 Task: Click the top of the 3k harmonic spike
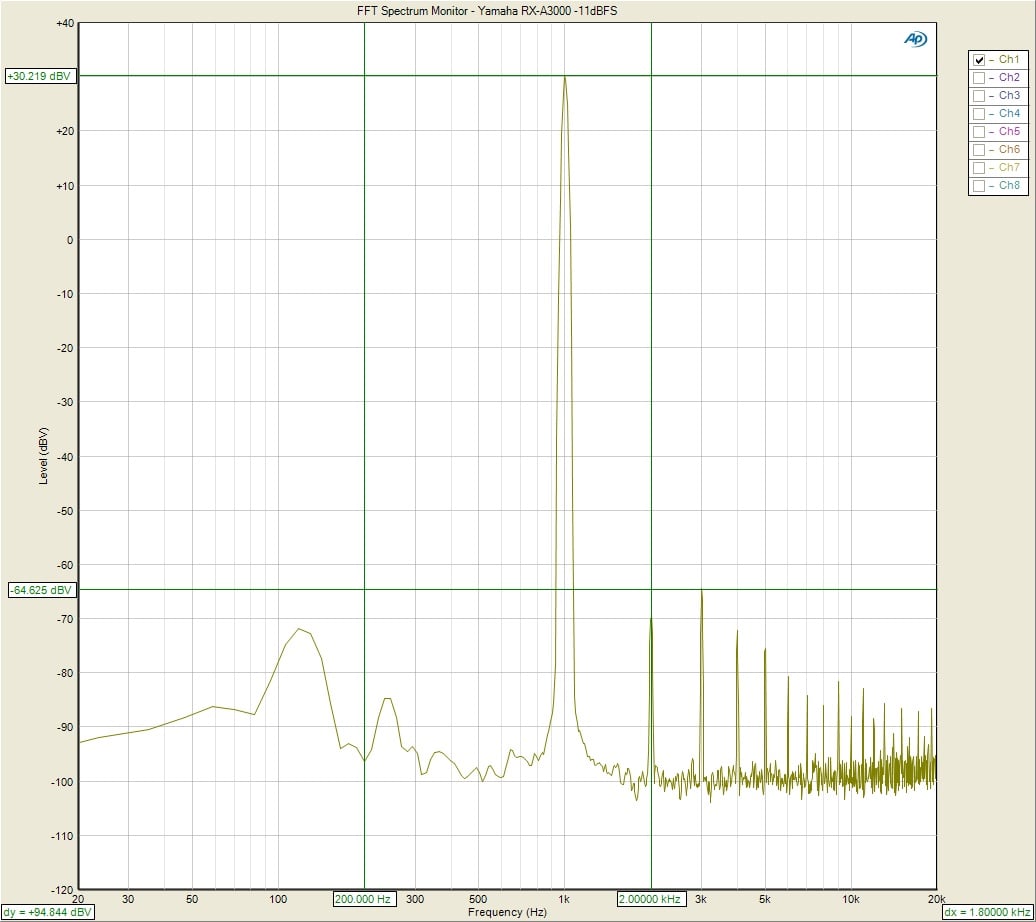(701, 591)
